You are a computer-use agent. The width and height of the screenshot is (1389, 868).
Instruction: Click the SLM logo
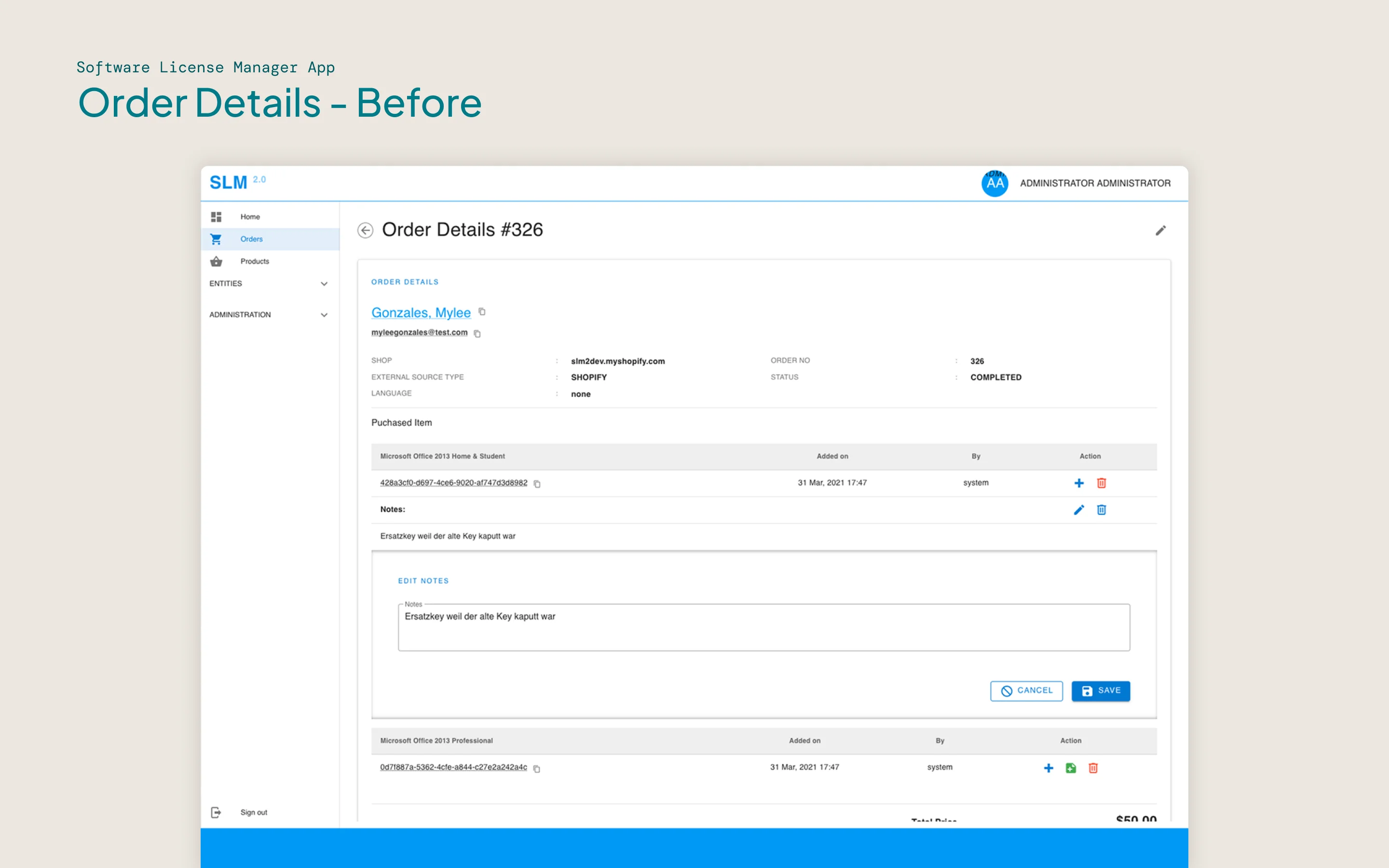tap(229, 183)
